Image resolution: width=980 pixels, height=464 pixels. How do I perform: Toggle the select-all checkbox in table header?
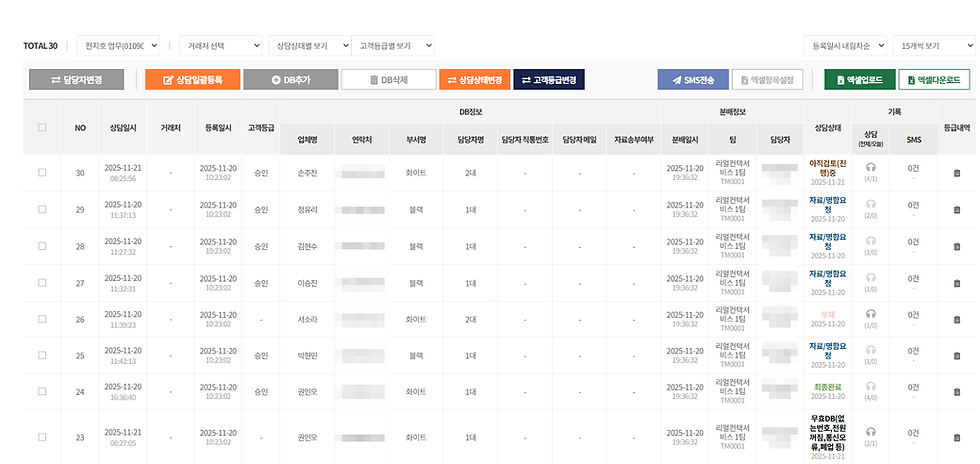(42, 128)
